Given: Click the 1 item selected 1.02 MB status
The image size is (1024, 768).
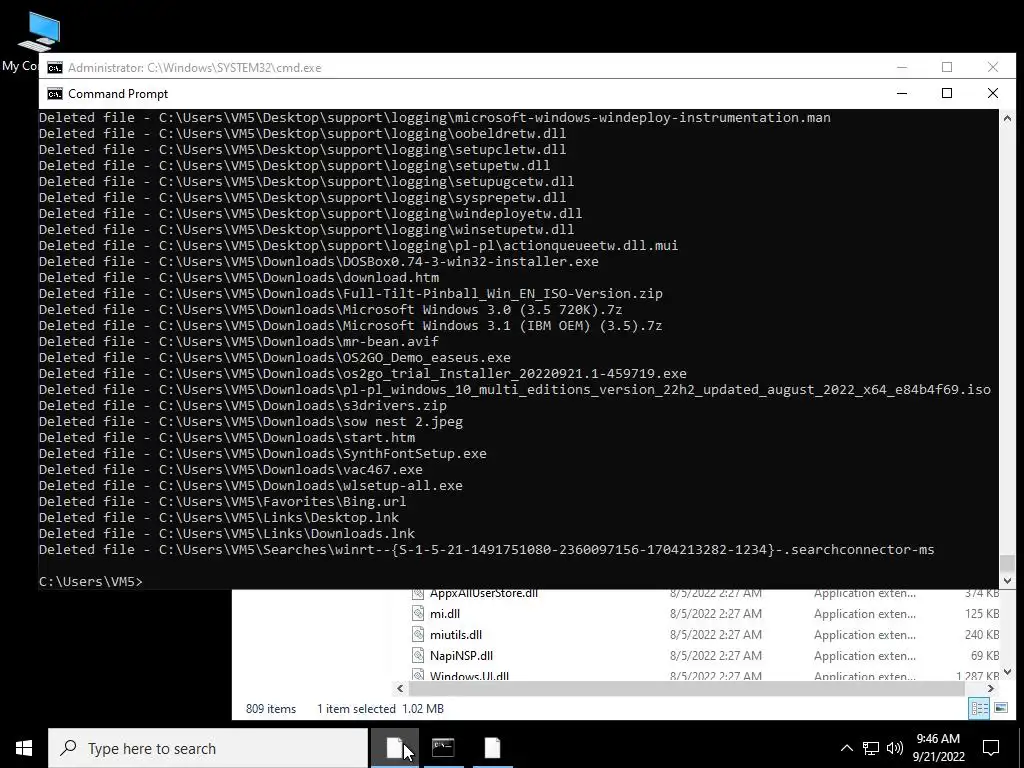Looking at the screenshot, I should click(x=380, y=709).
